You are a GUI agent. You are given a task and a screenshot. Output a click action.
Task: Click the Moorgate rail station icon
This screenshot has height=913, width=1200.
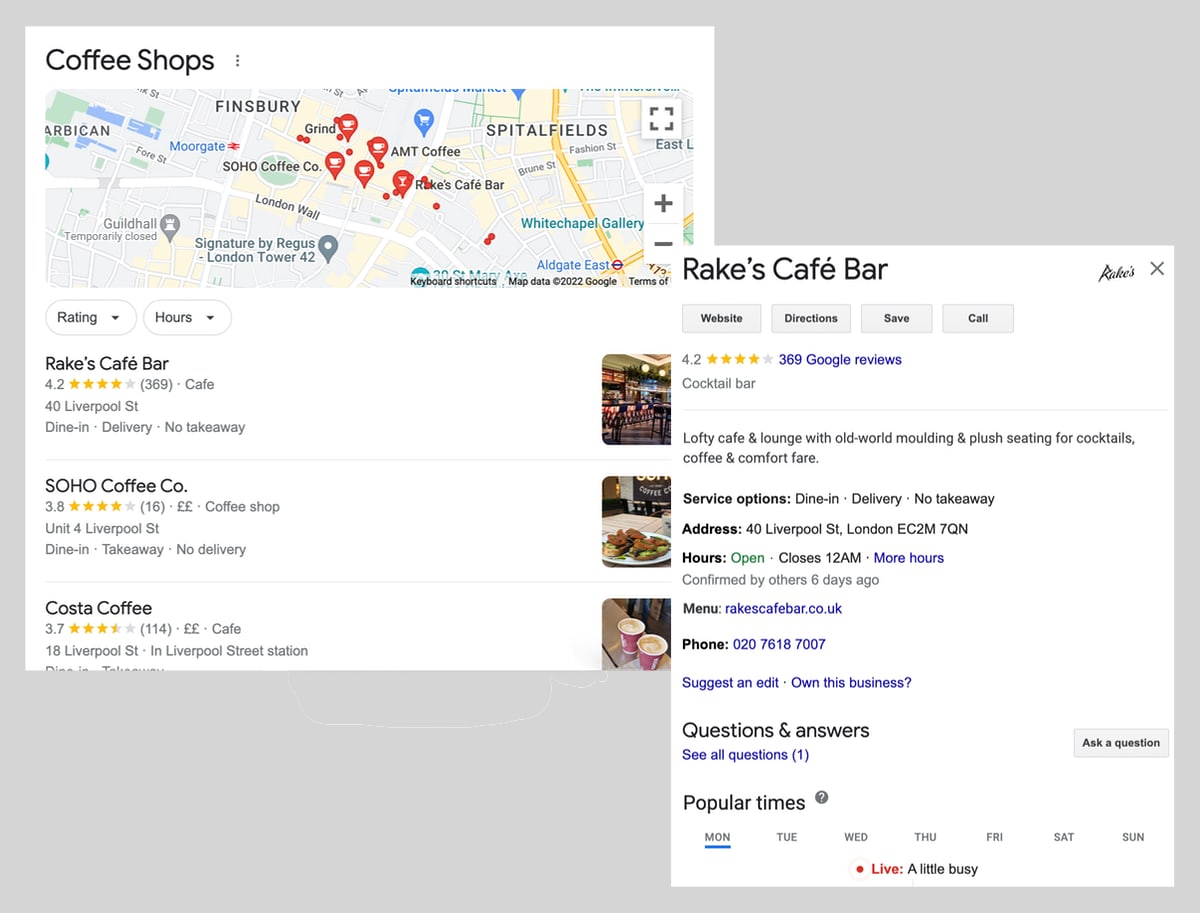click(x=234, y=146)
